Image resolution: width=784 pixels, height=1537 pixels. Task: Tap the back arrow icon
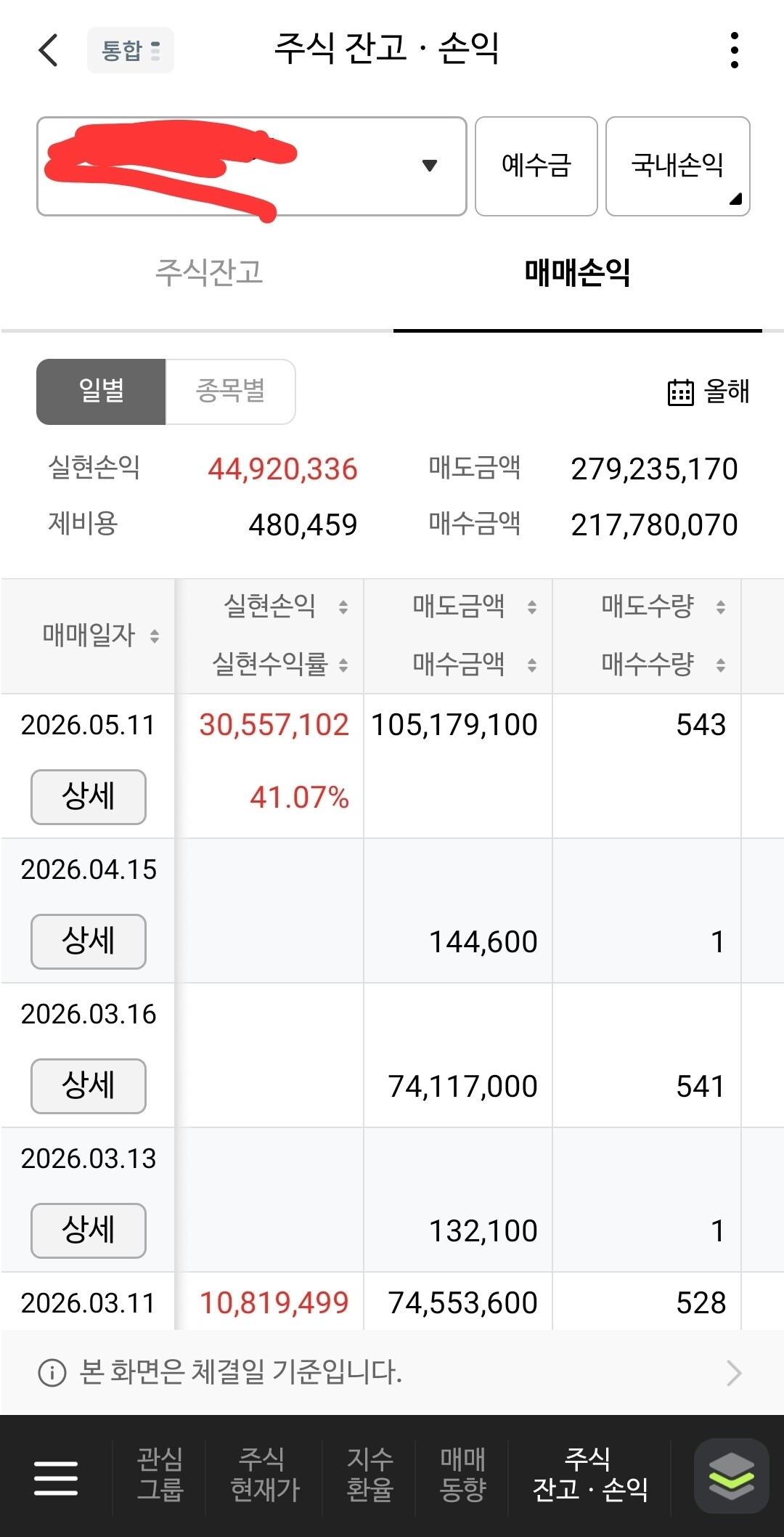click(48, 50)
